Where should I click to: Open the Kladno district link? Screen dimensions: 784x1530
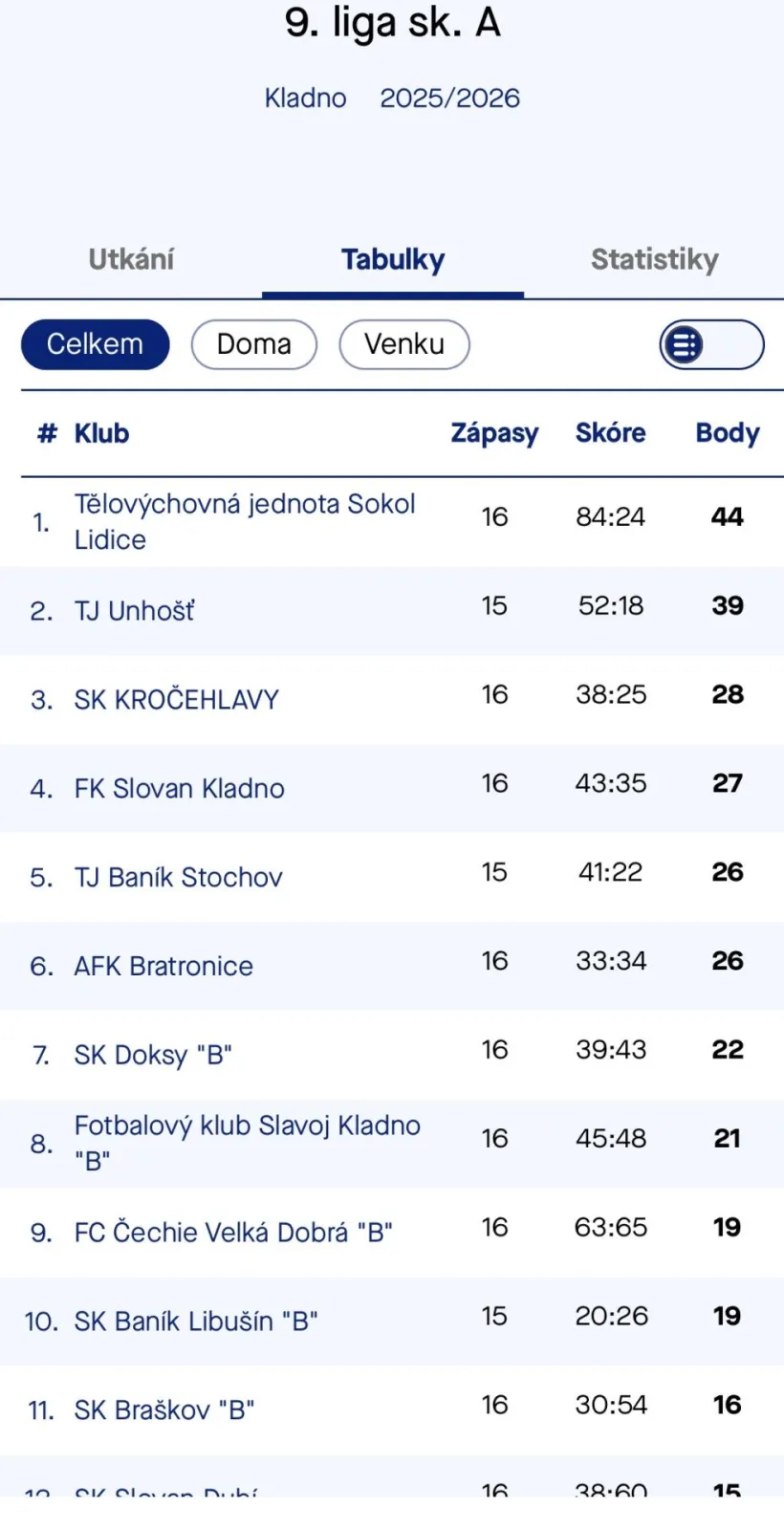click(x=305, y=98)
